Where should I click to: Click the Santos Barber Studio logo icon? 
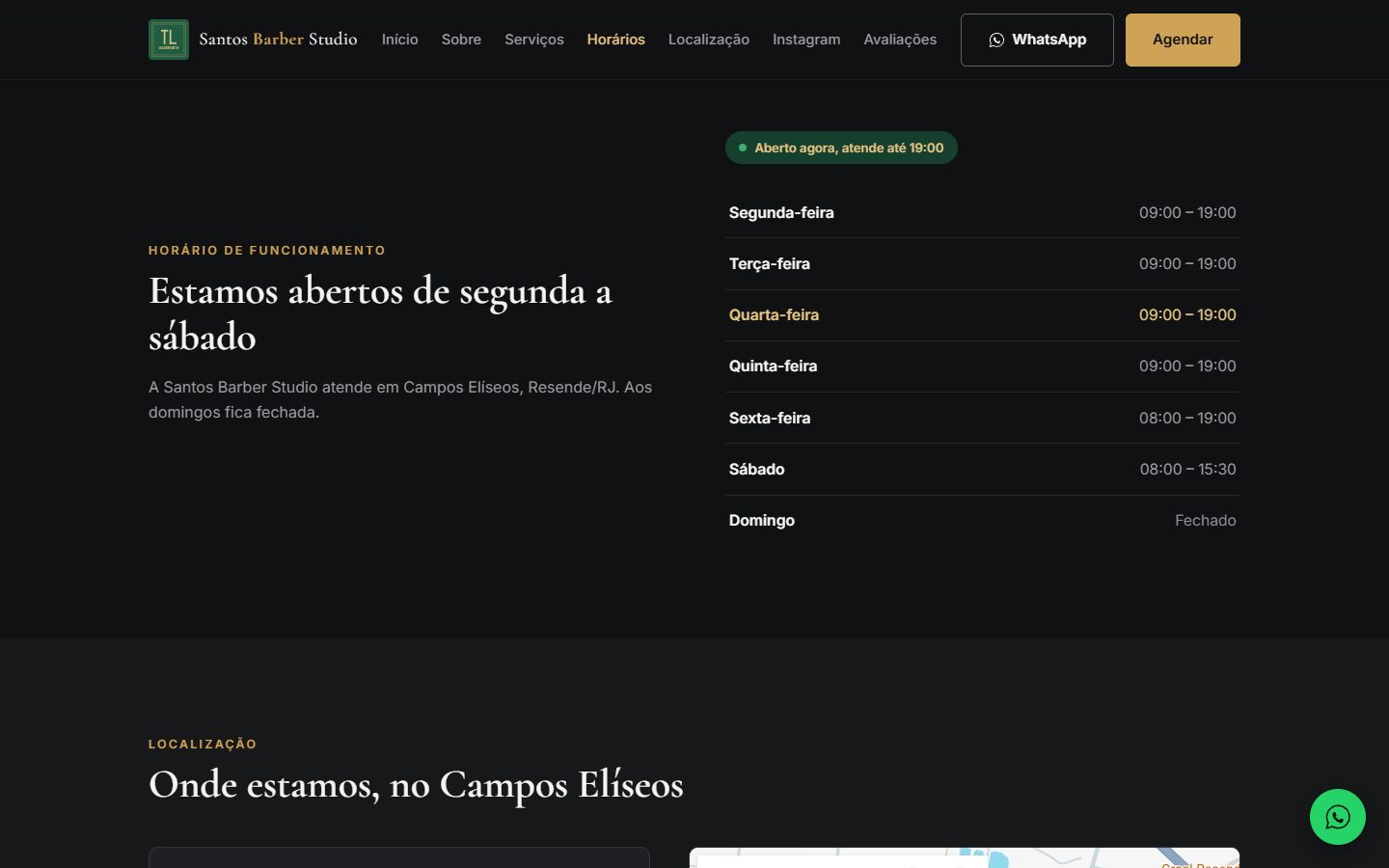coord(169,40)
